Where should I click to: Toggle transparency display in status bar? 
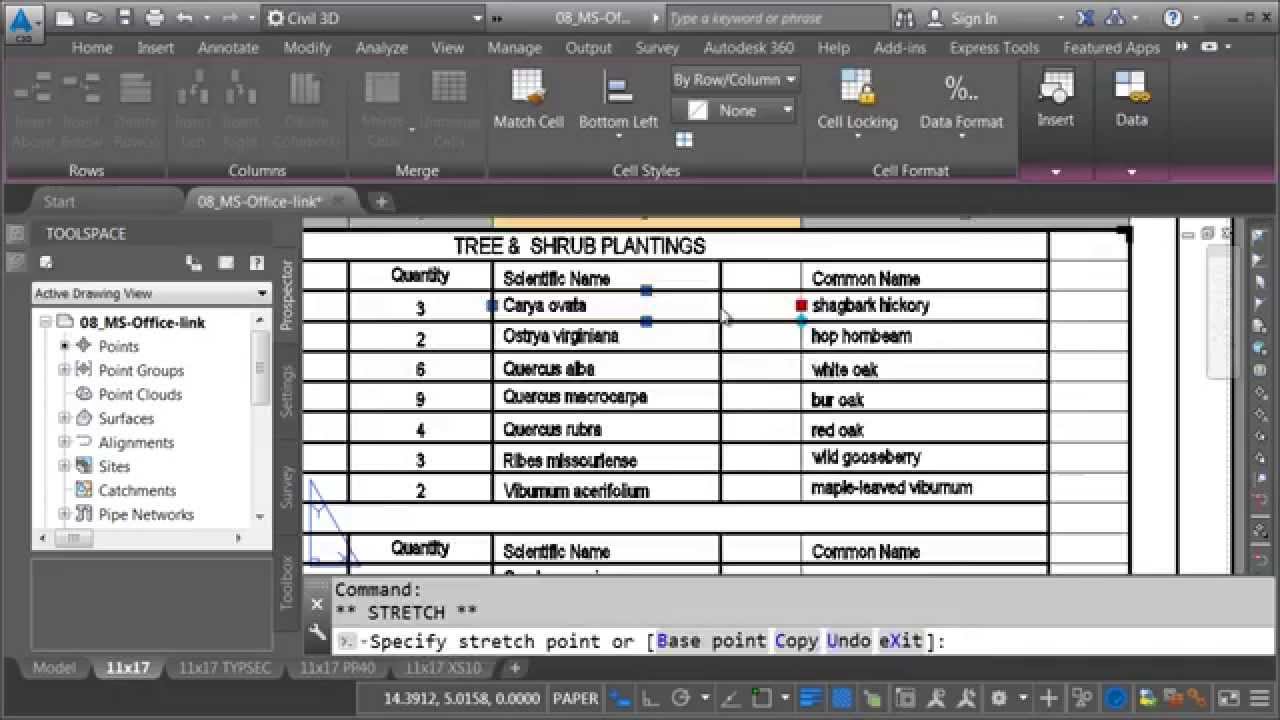(x=843, y=698)
